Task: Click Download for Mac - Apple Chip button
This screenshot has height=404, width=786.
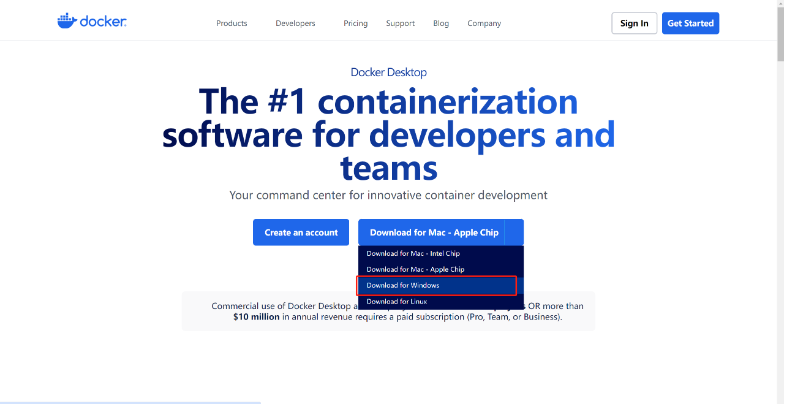Action: pos(432,232)
